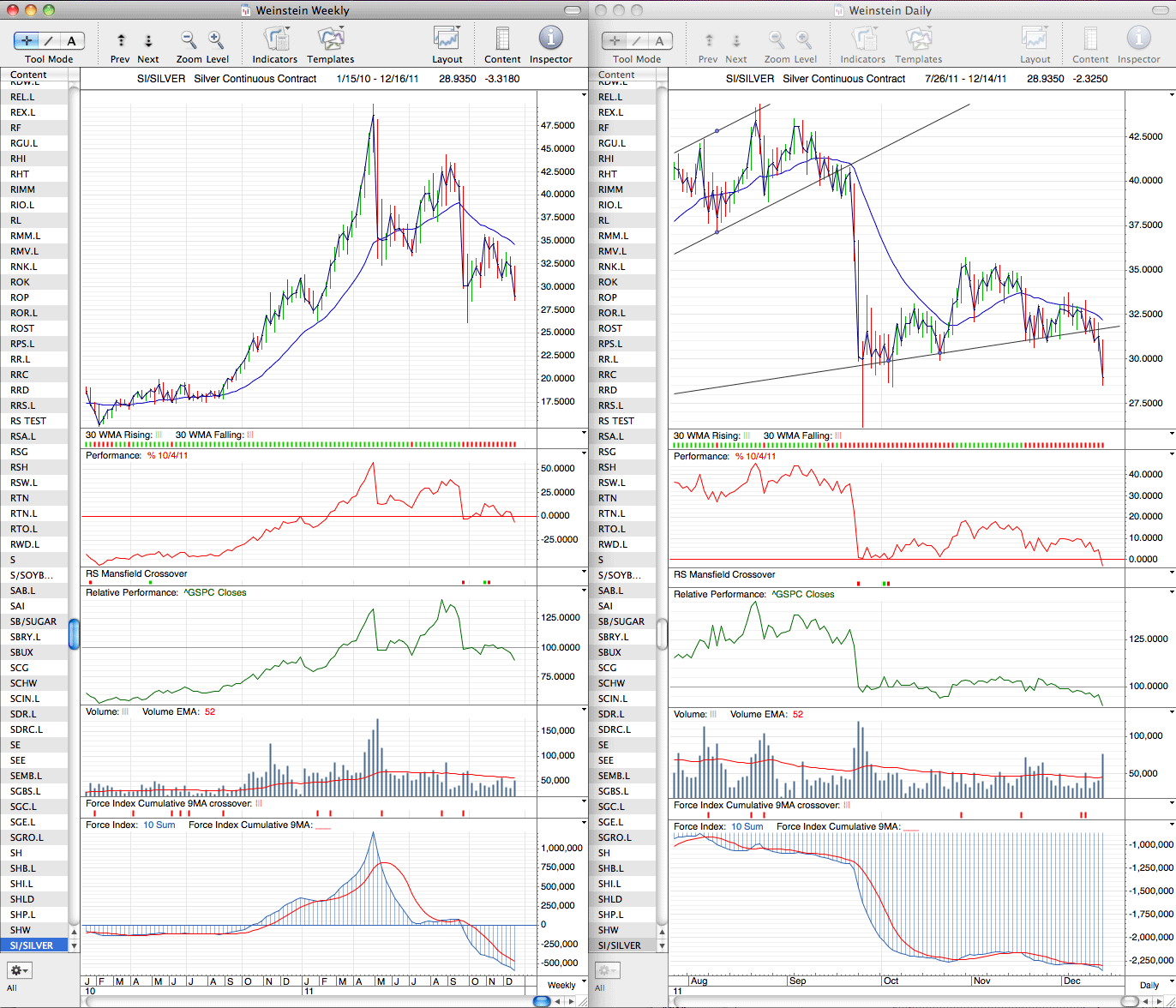Open the Indicators tool in Weekly window
This screenshot has height=1008, width=1176.
tap(275, 39)
